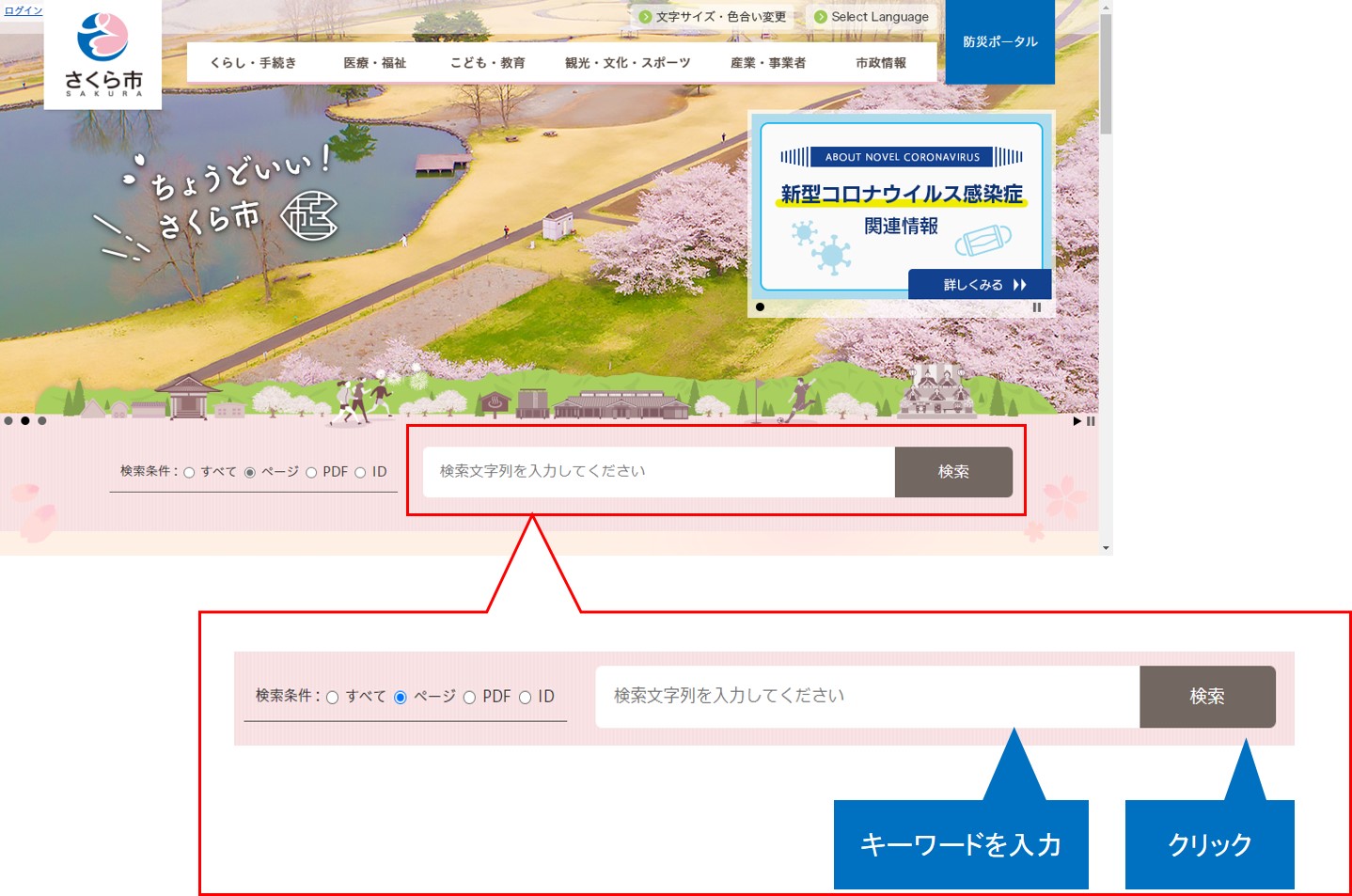Viewport: 1352px width, 896px height.
Task: Select the first slideshow indicator dot
Action: tap(8, 421)
